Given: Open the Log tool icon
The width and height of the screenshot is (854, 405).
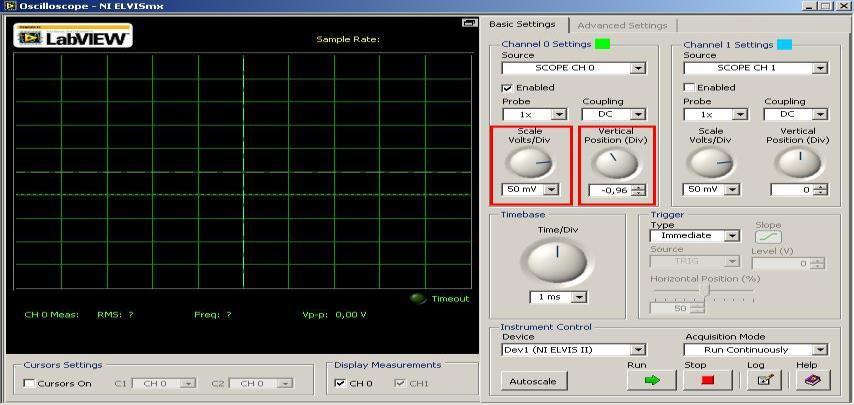Looking at the screenshot, I should point(764,380).
